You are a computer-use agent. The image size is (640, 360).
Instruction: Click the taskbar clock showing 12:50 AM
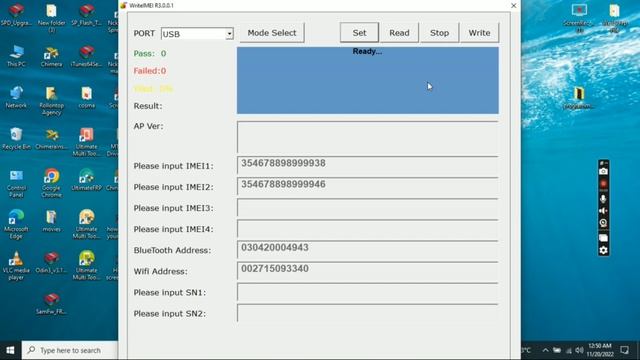coord(600,350)
